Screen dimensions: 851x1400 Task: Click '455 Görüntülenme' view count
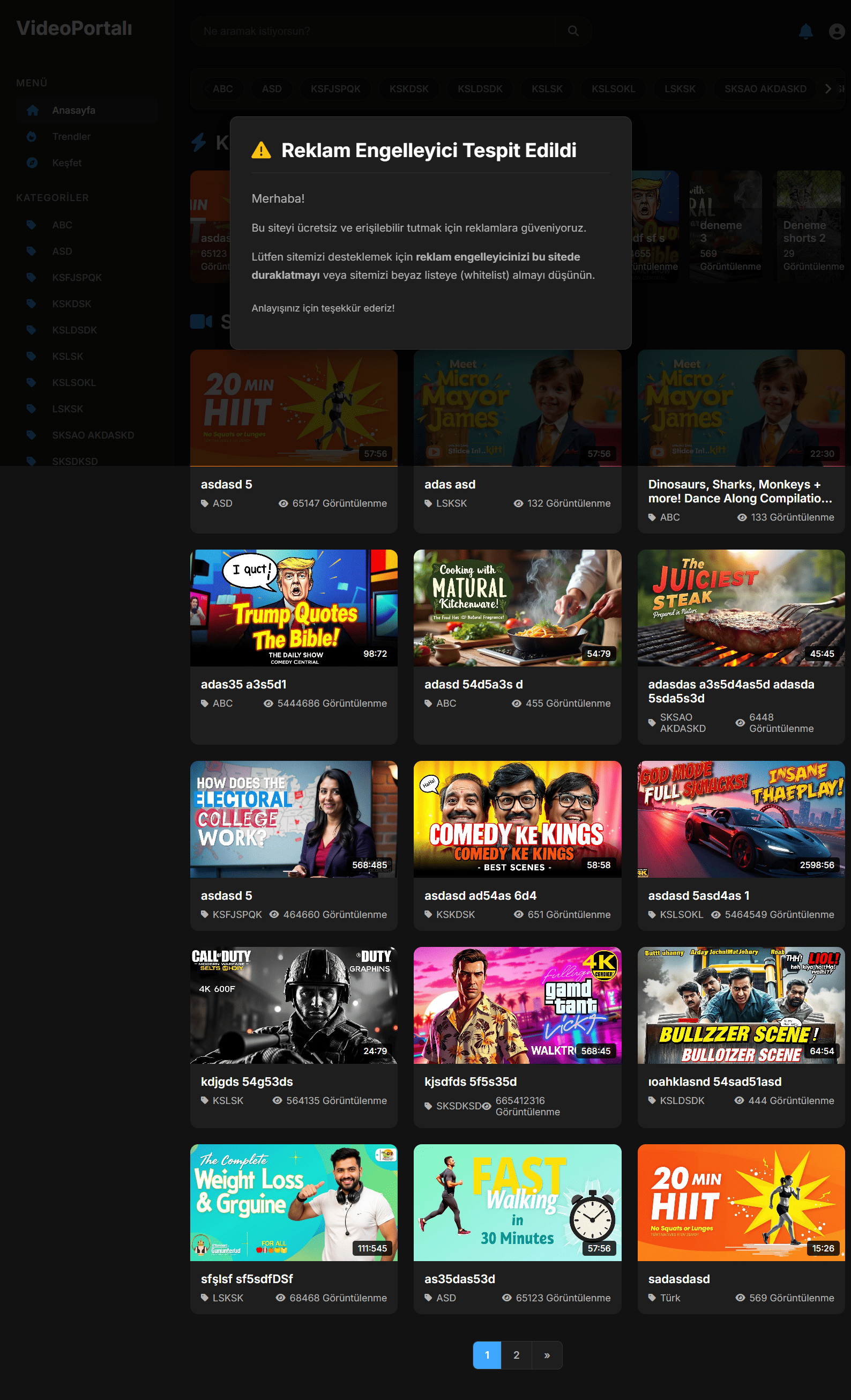[568, 703]
